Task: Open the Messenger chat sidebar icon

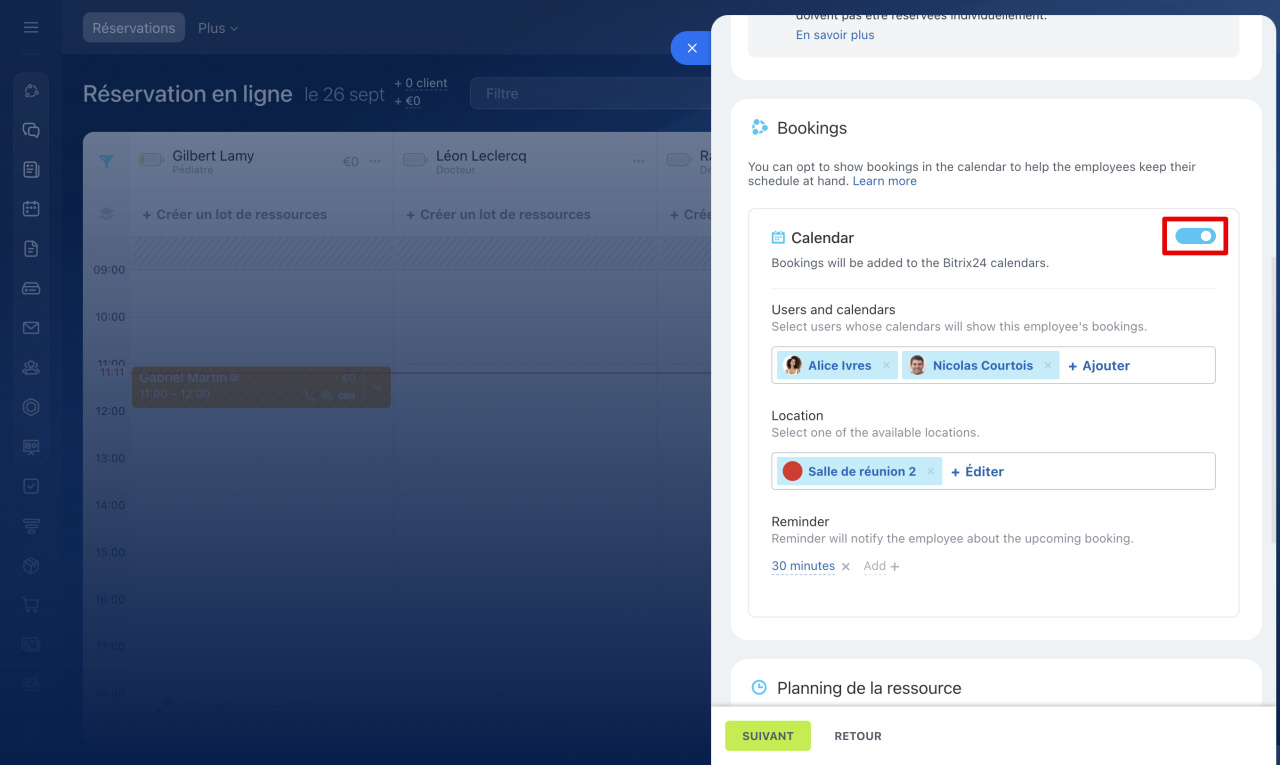Action: point(31,130)
